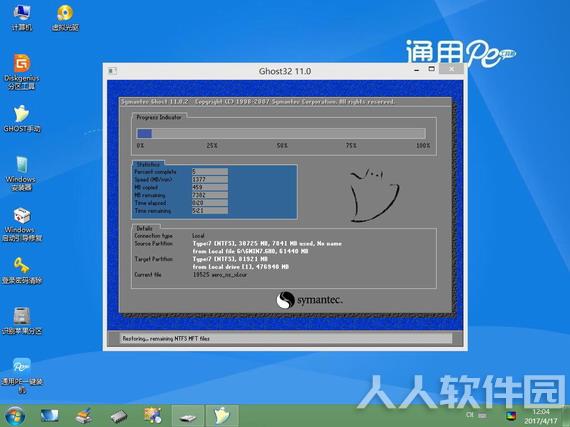
Task: Click the Percent complete value field
Action: 210,172
